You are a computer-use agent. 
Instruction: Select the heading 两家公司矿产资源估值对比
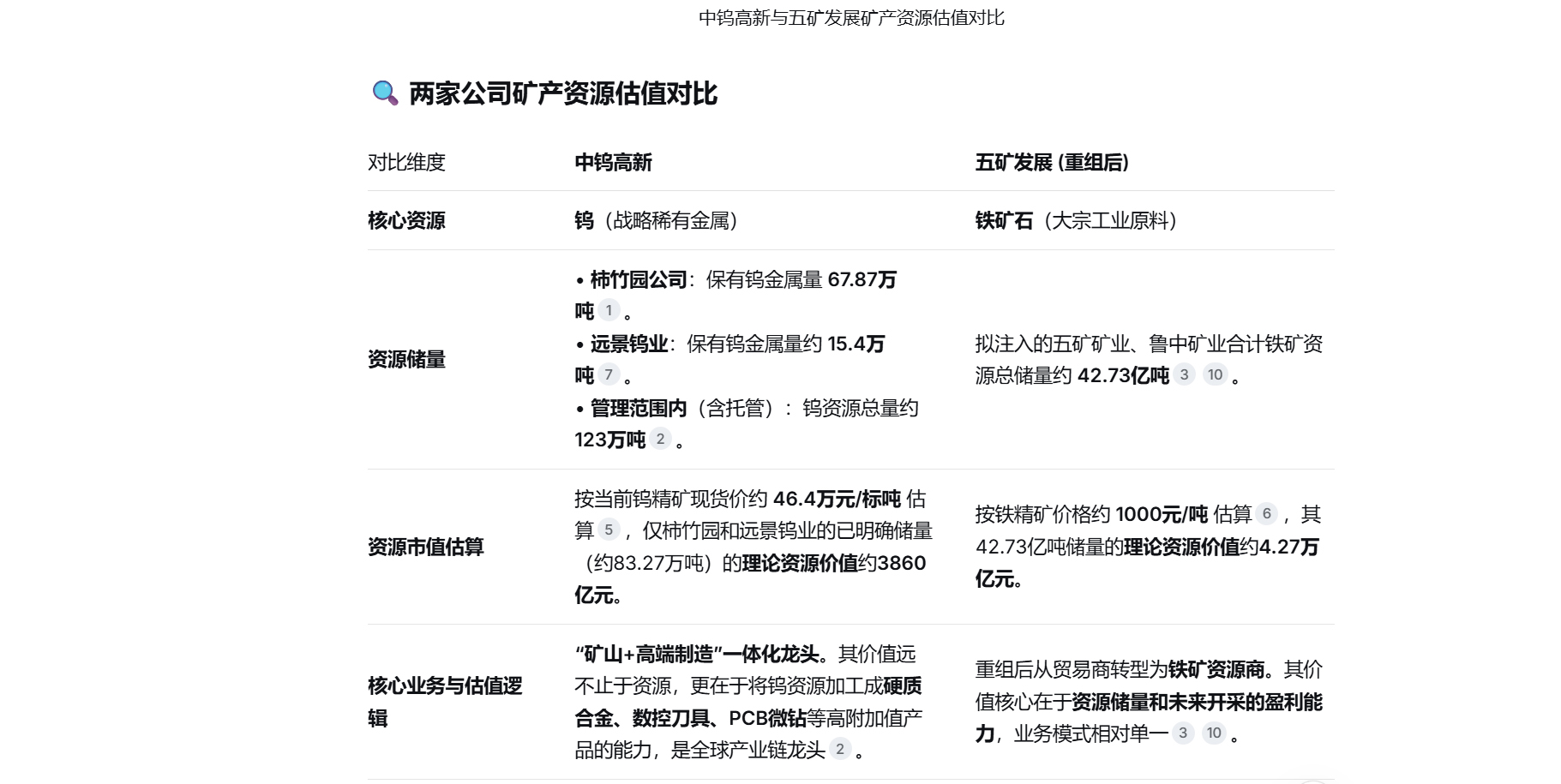[562, 93]
